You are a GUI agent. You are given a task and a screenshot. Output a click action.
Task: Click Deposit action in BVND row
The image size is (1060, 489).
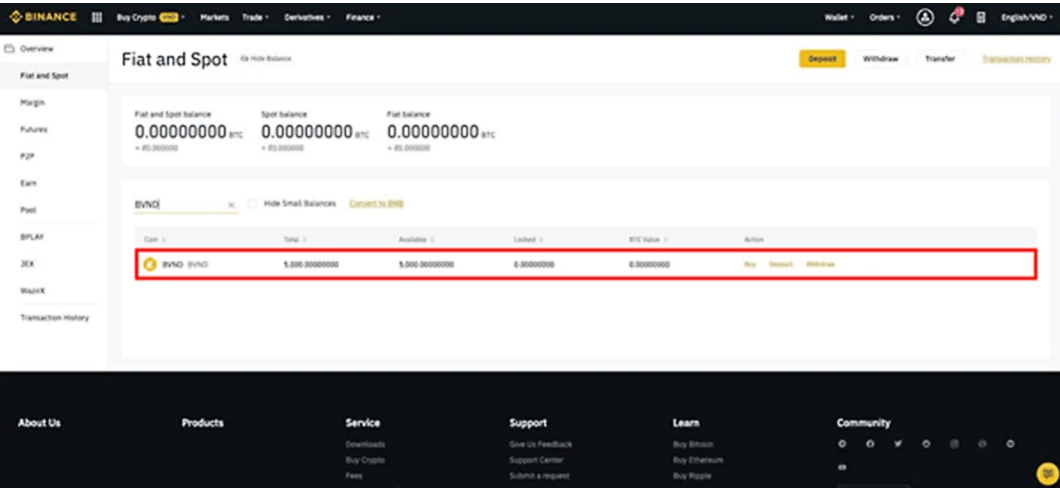click(780, 264)
